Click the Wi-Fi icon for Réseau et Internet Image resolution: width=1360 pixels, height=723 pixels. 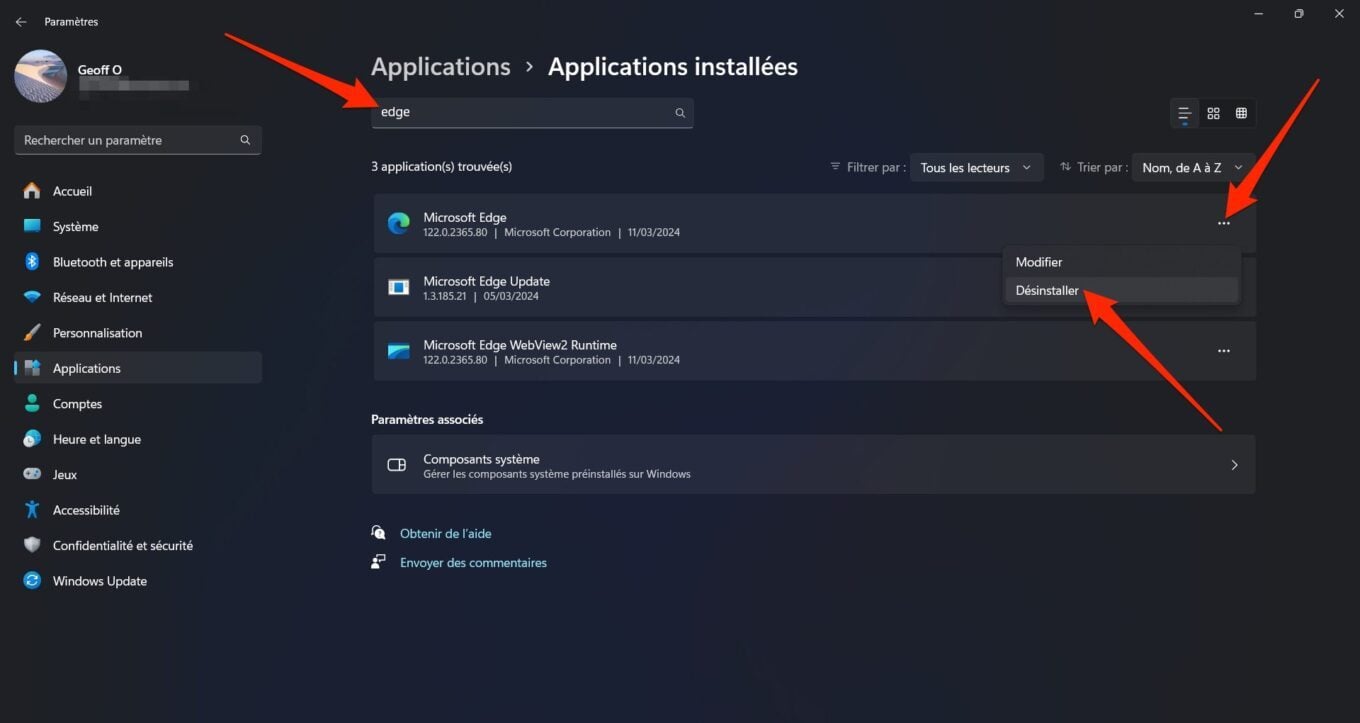click(32, 298)
